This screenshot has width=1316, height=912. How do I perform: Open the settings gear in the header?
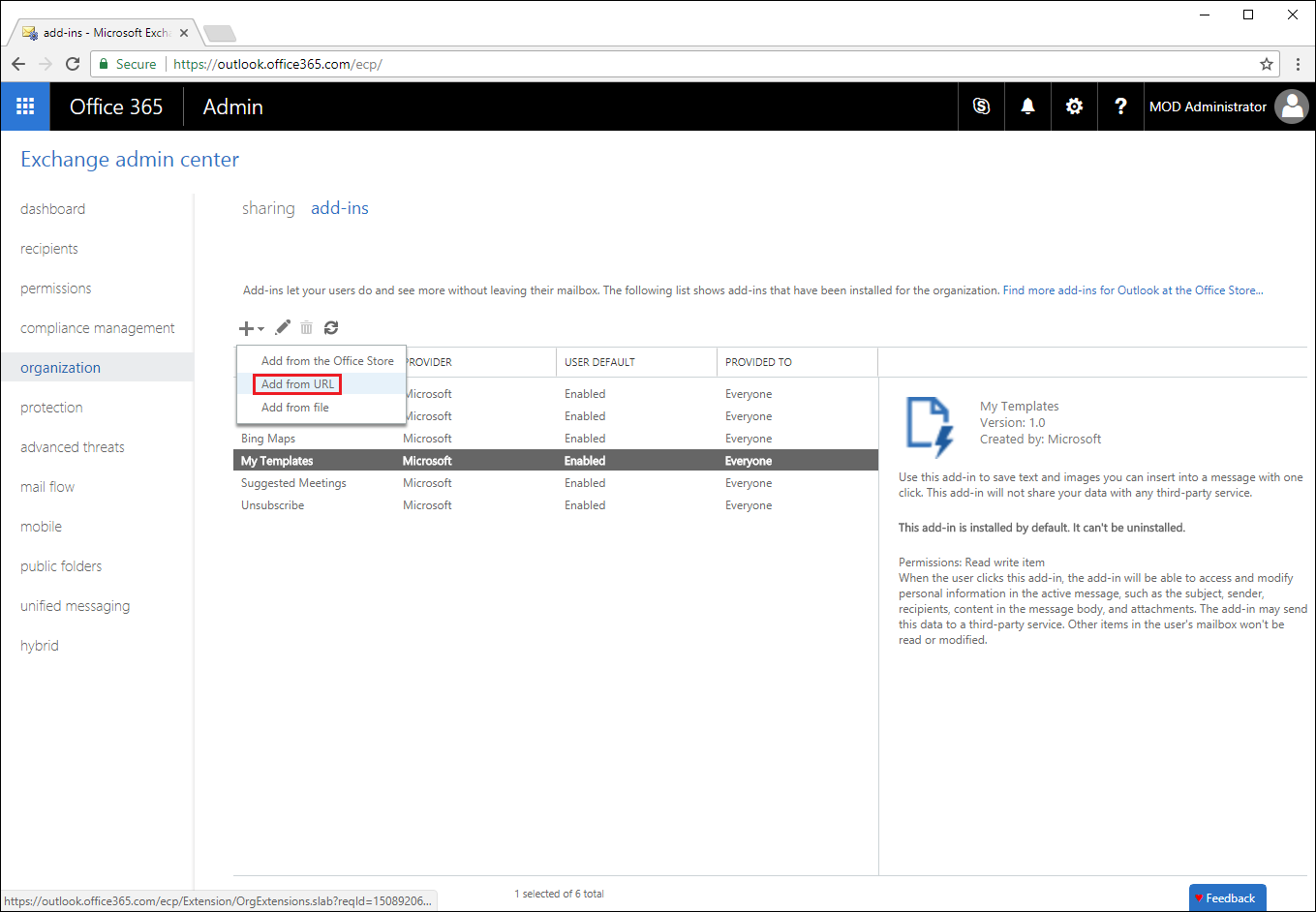1074,106
